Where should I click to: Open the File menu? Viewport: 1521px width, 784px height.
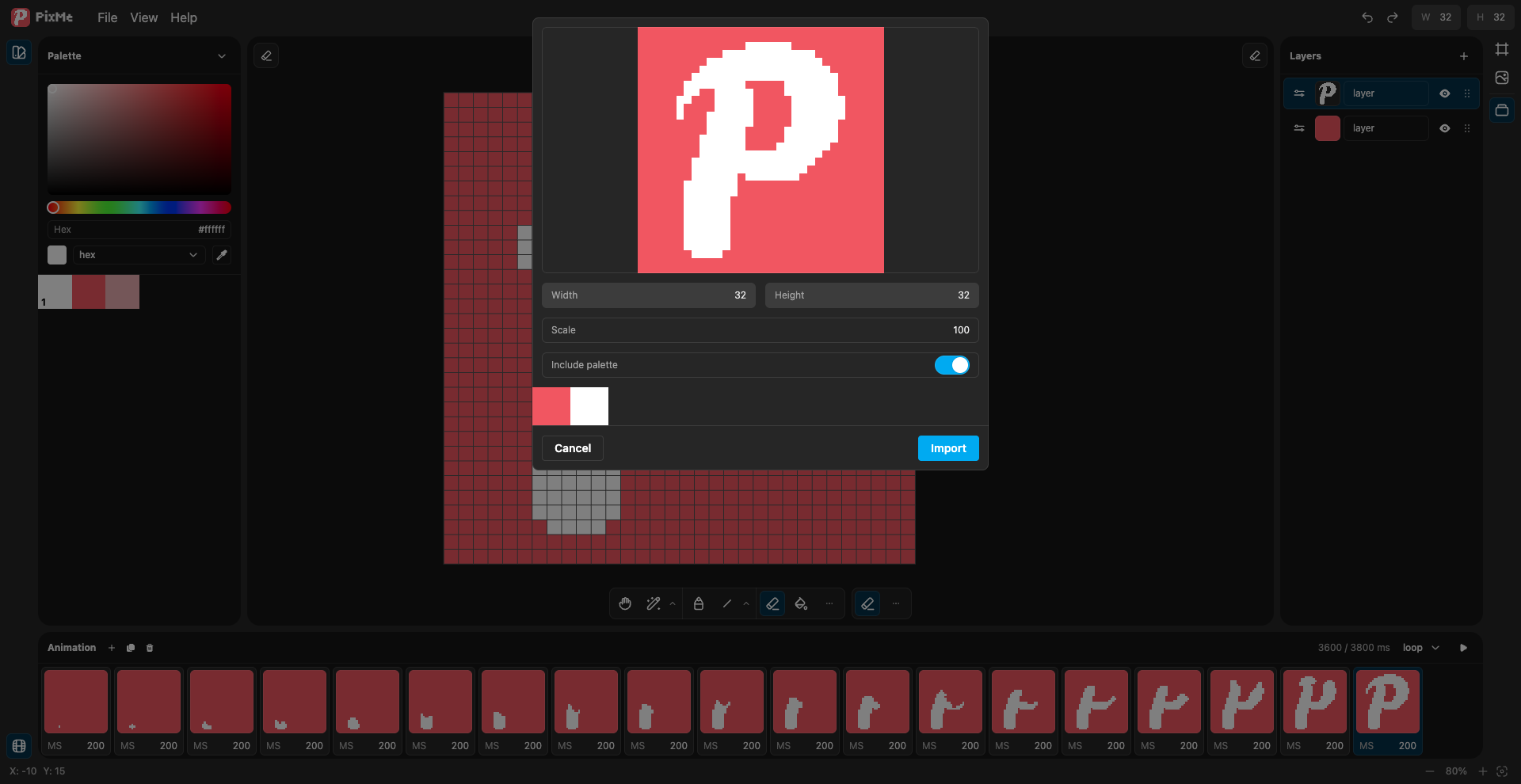coord(107,17)
